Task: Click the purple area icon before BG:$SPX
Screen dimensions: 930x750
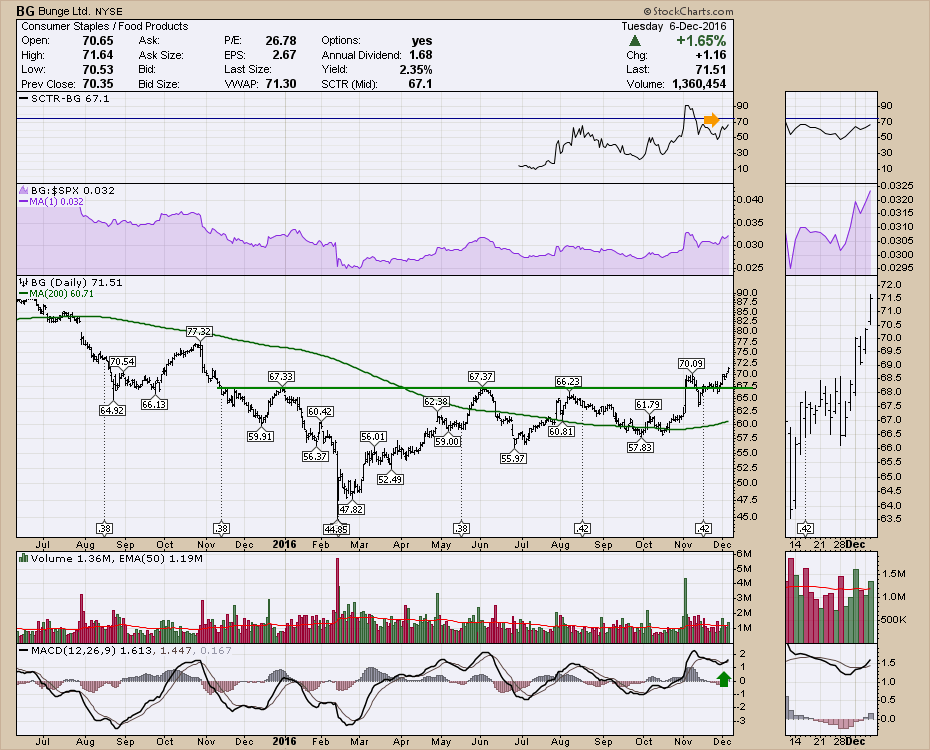Action: coord(24,190)
